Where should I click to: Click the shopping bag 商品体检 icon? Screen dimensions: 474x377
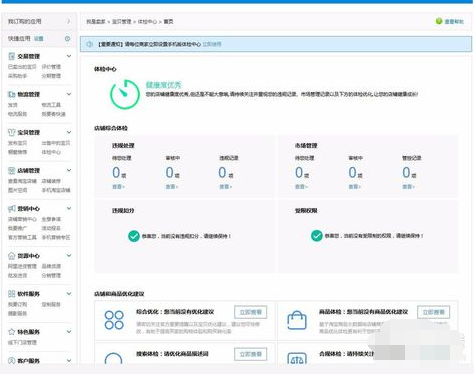(x=297, y=320)
